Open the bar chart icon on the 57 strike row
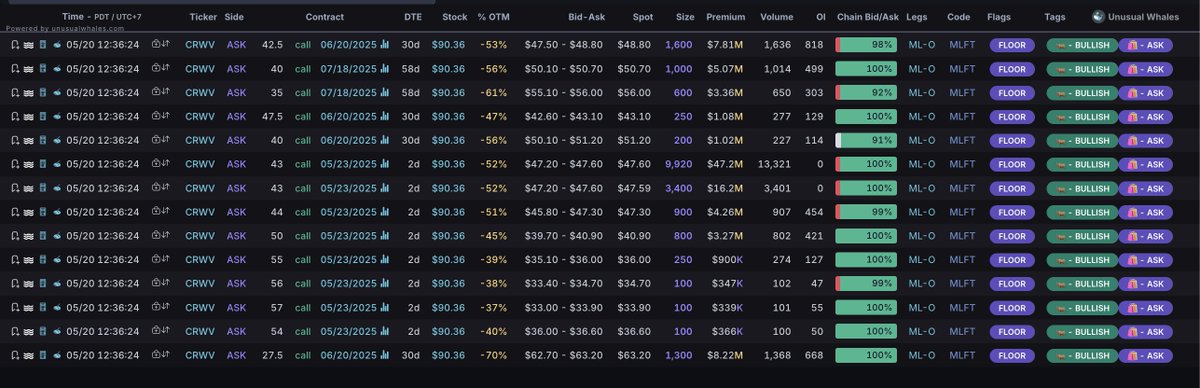1200x388 pixels. [385, 307]
